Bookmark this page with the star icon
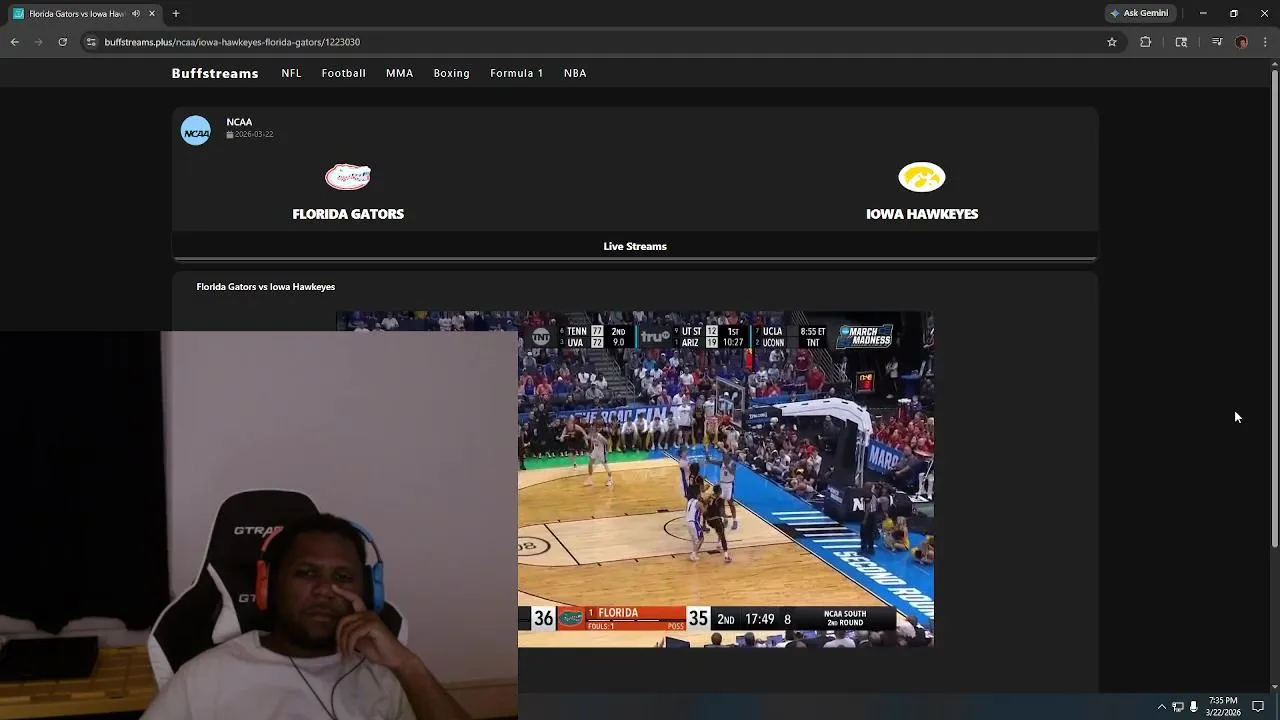 point(1111,42)
